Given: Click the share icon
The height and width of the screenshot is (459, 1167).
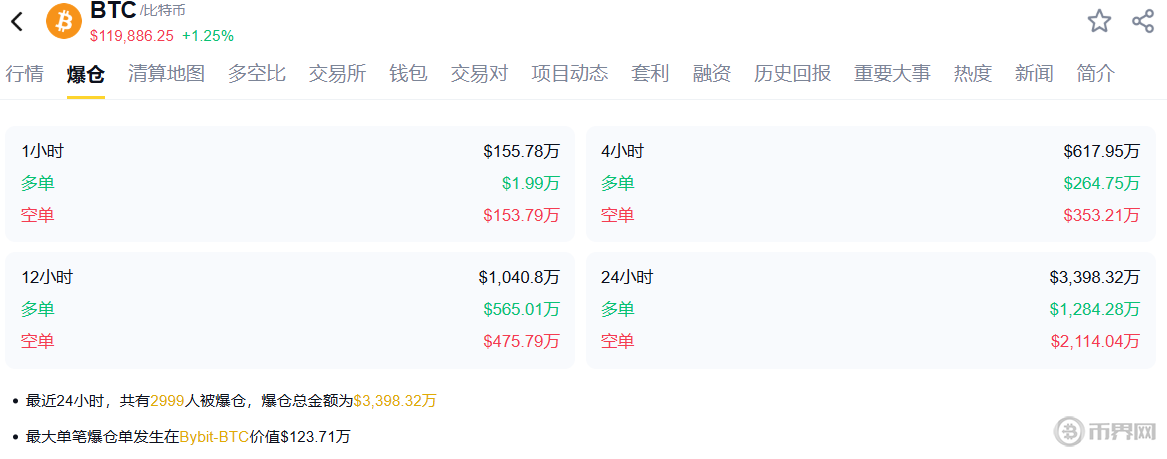Looking at the screenshot, I should point(1143,21).
